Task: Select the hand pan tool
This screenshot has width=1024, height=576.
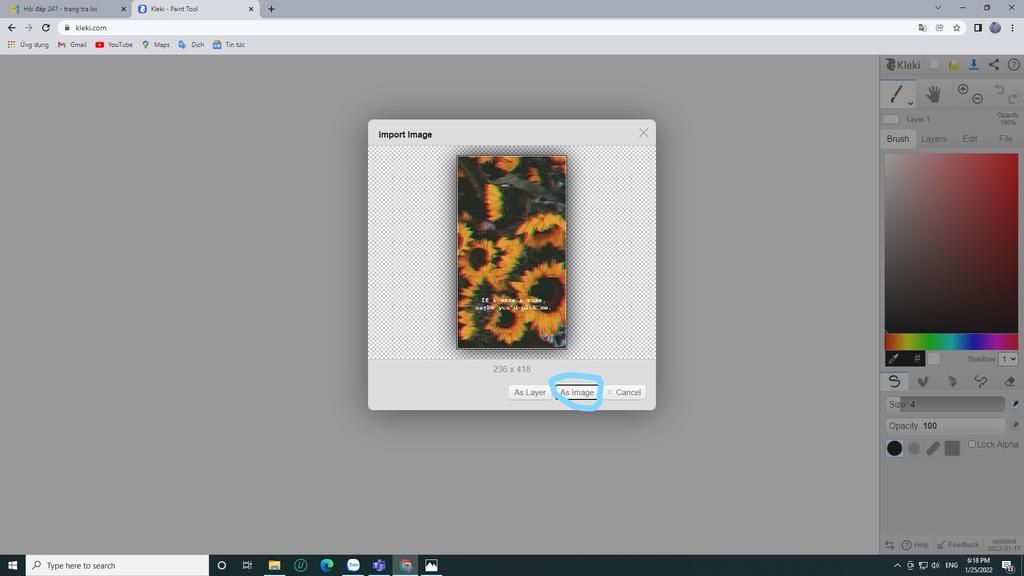Action: click(933, 94)
